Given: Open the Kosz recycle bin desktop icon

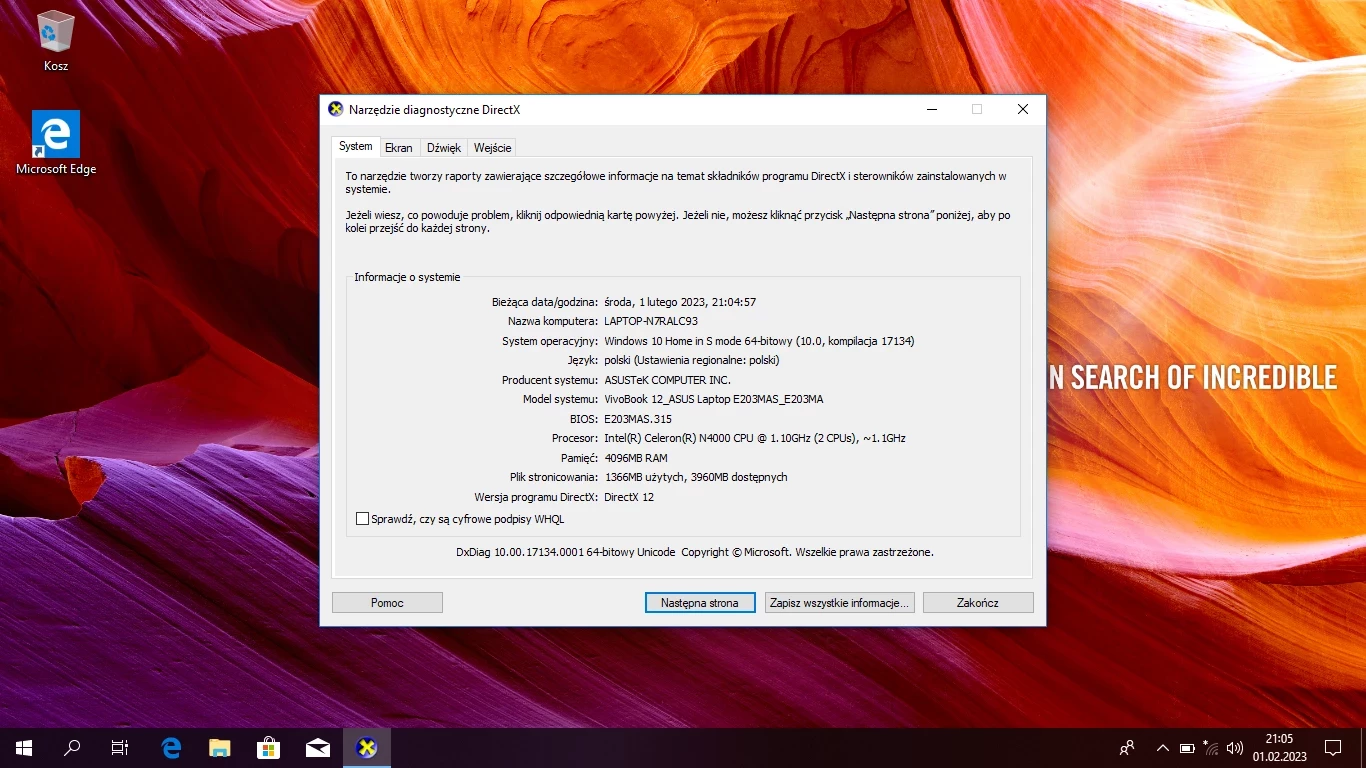Looking at the screenshot, I should pos(56,42).
